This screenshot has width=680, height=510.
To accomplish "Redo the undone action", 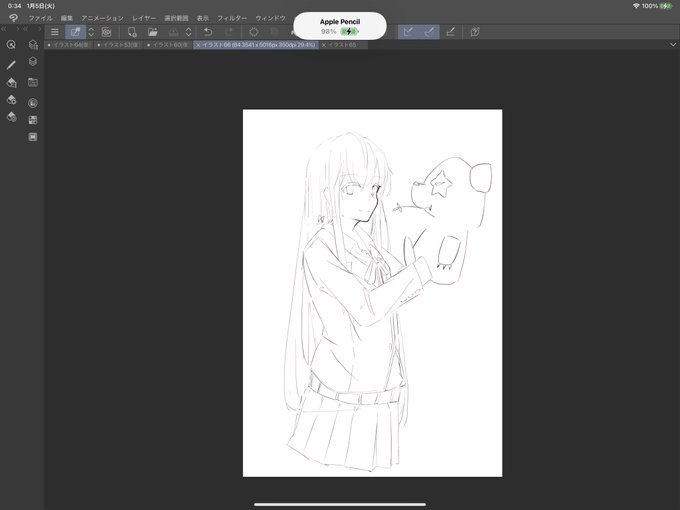I will pyautogui.click(x=229, y=32).
